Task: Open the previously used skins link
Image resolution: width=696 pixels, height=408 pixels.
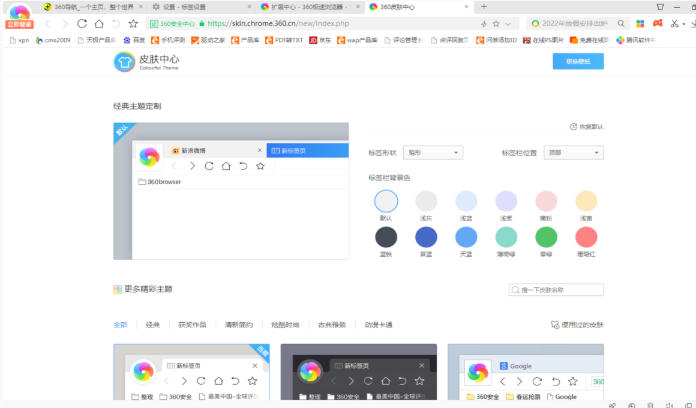Action: coord(577,325)
